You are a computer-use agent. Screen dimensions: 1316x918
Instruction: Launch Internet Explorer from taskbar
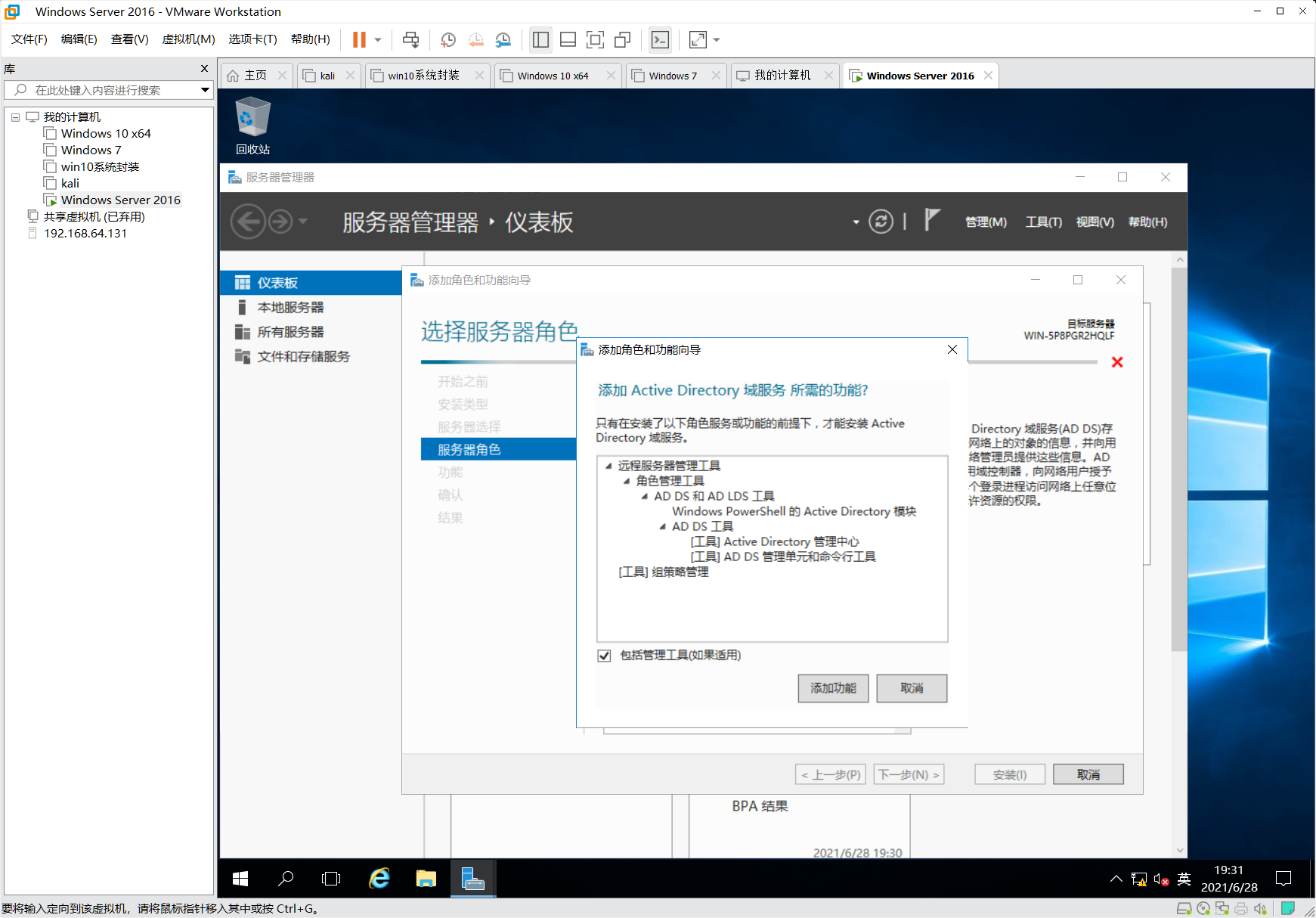(379, 879)
